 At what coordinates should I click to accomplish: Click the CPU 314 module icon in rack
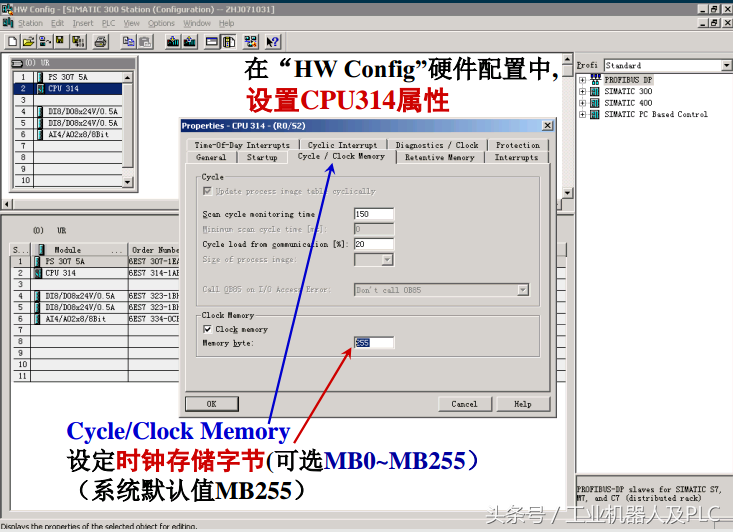click(41, 88)
